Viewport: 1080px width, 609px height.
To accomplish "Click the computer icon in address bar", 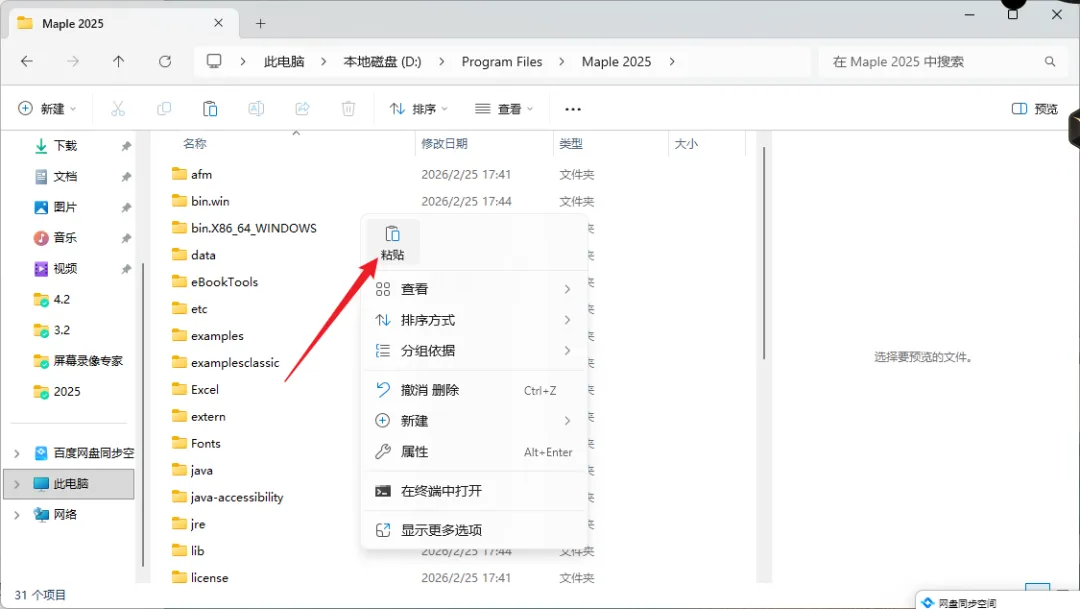I will [x=214, y=61].
